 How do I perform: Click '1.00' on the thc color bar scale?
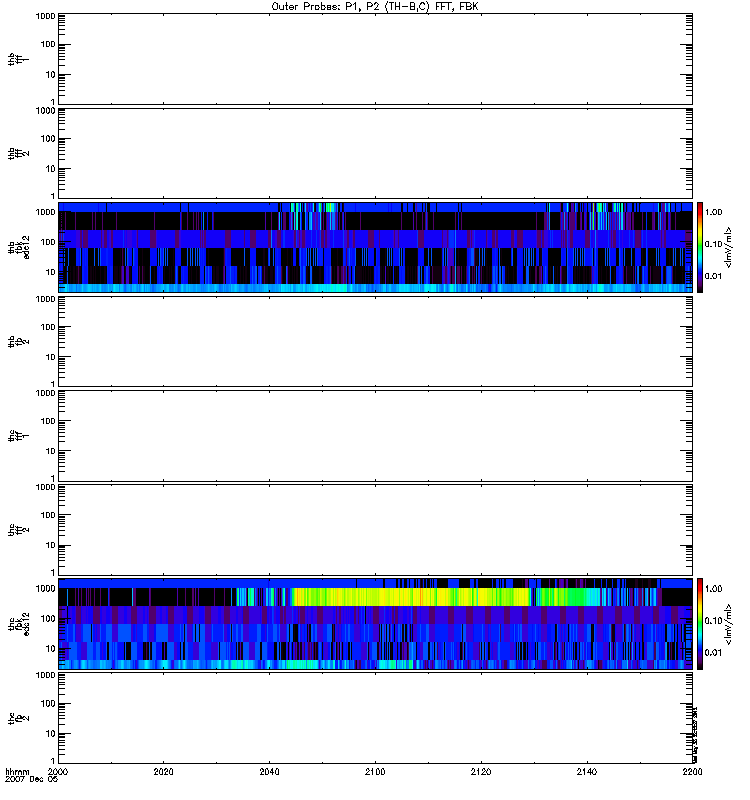pos(713,589)
